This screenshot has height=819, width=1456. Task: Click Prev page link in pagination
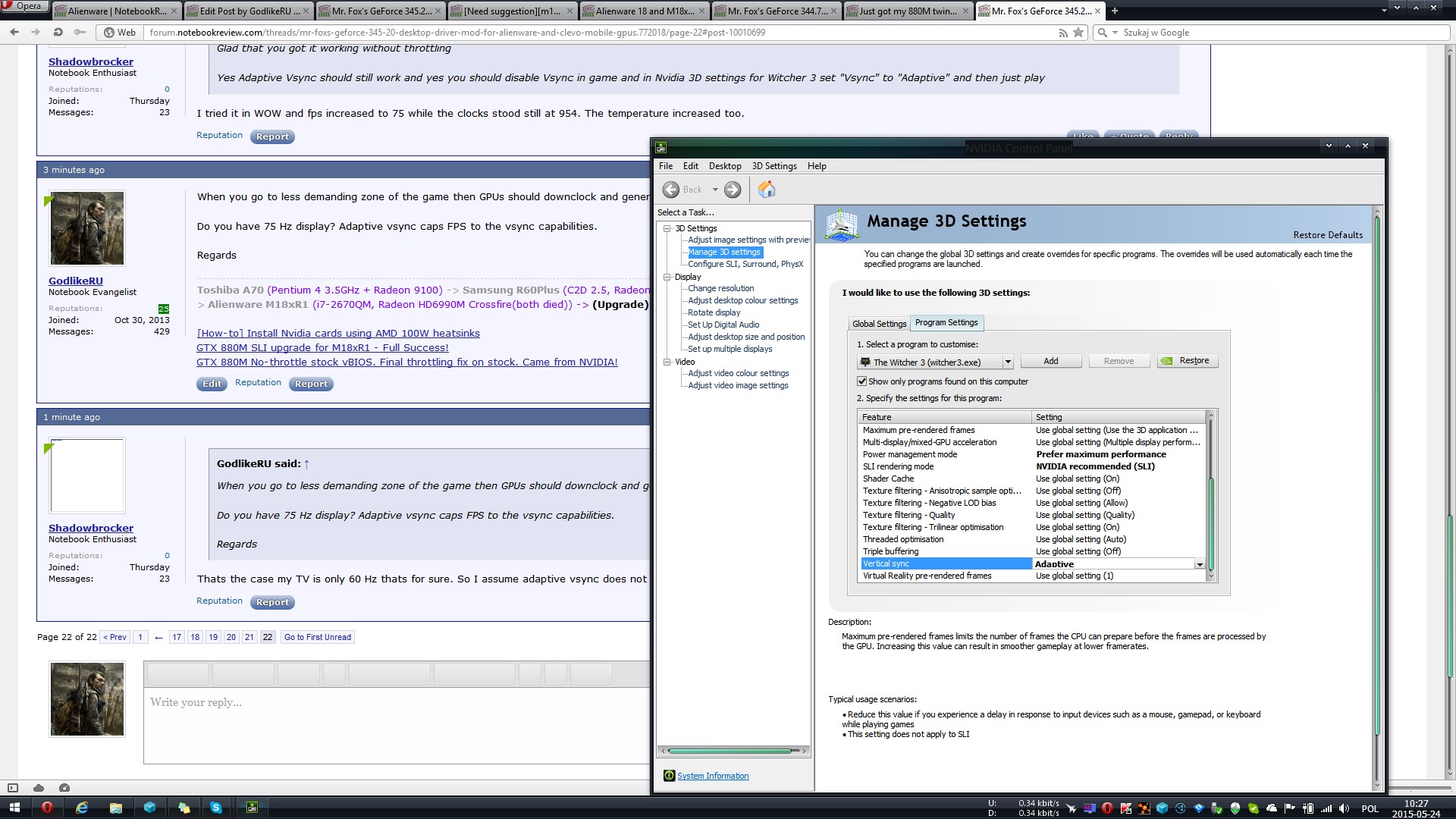(115, 637)
